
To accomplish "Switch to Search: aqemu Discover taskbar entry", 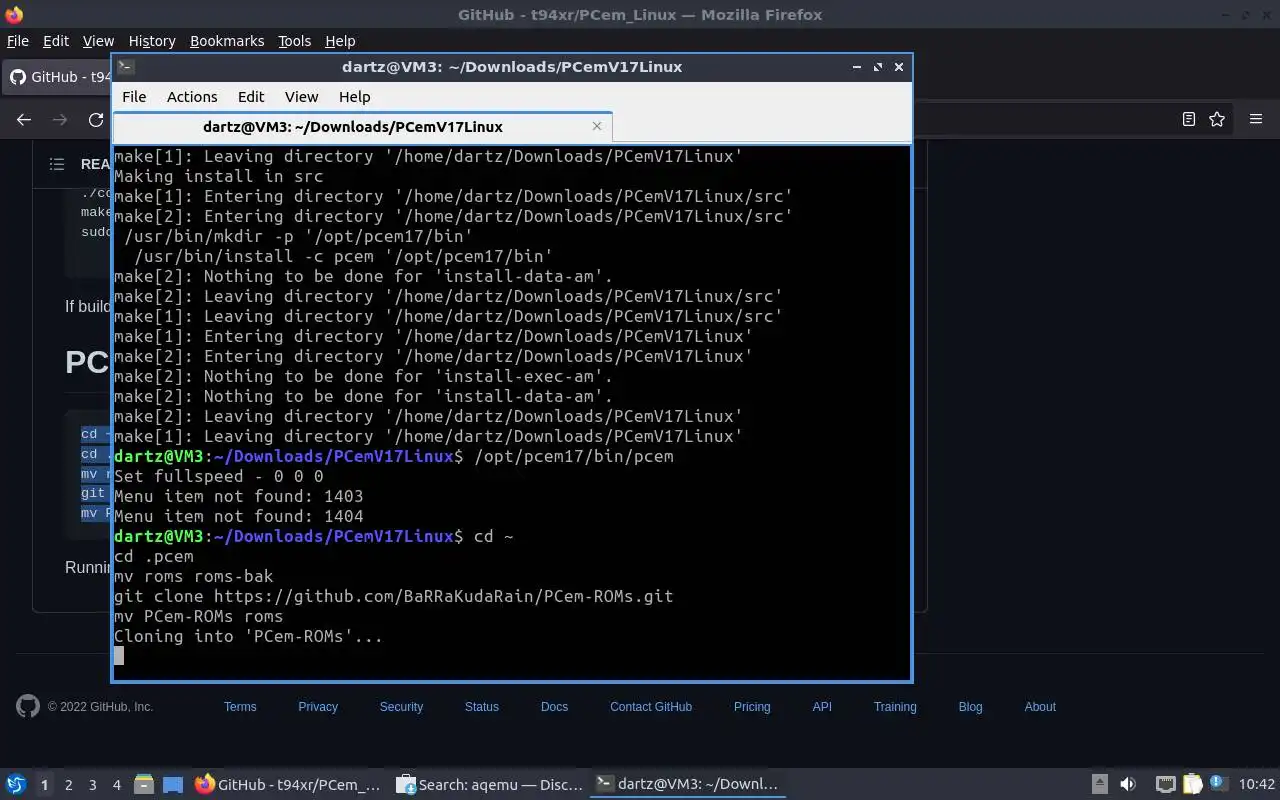I will (490, 785).
